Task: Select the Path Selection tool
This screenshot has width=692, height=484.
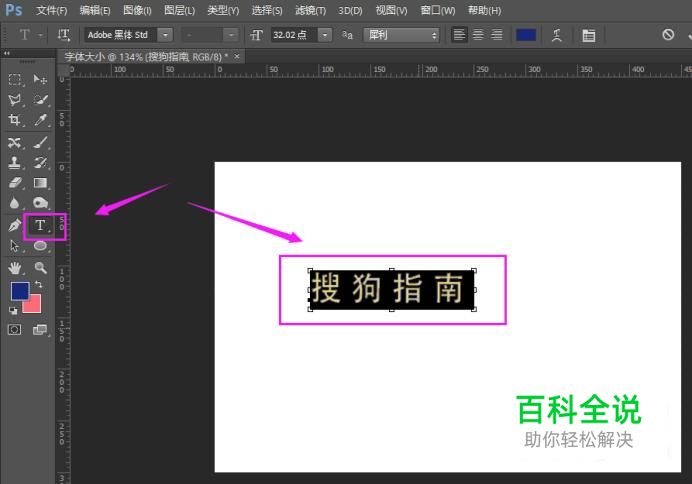Action: click(15, 246)
